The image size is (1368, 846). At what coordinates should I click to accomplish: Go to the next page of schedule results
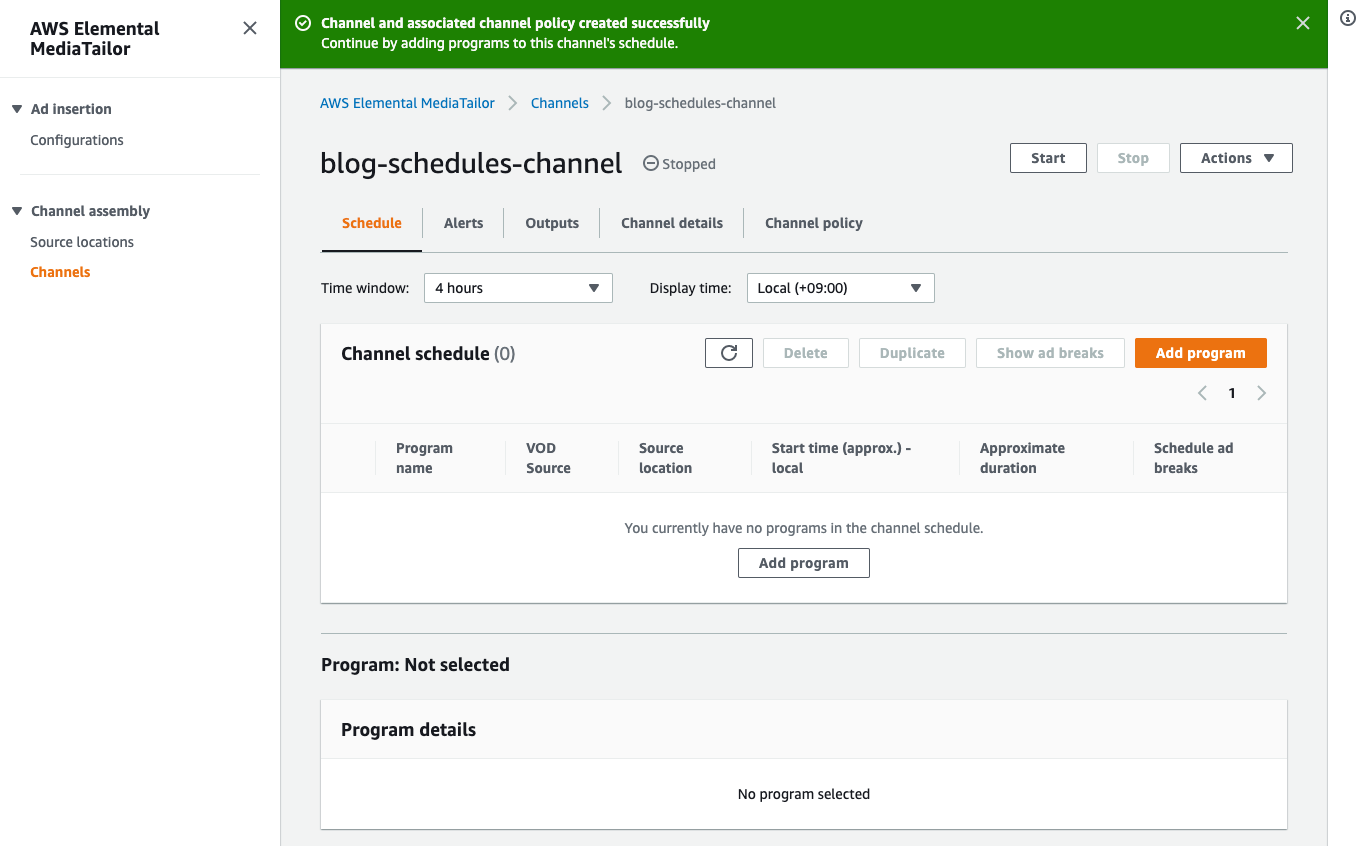(1261, 393)
